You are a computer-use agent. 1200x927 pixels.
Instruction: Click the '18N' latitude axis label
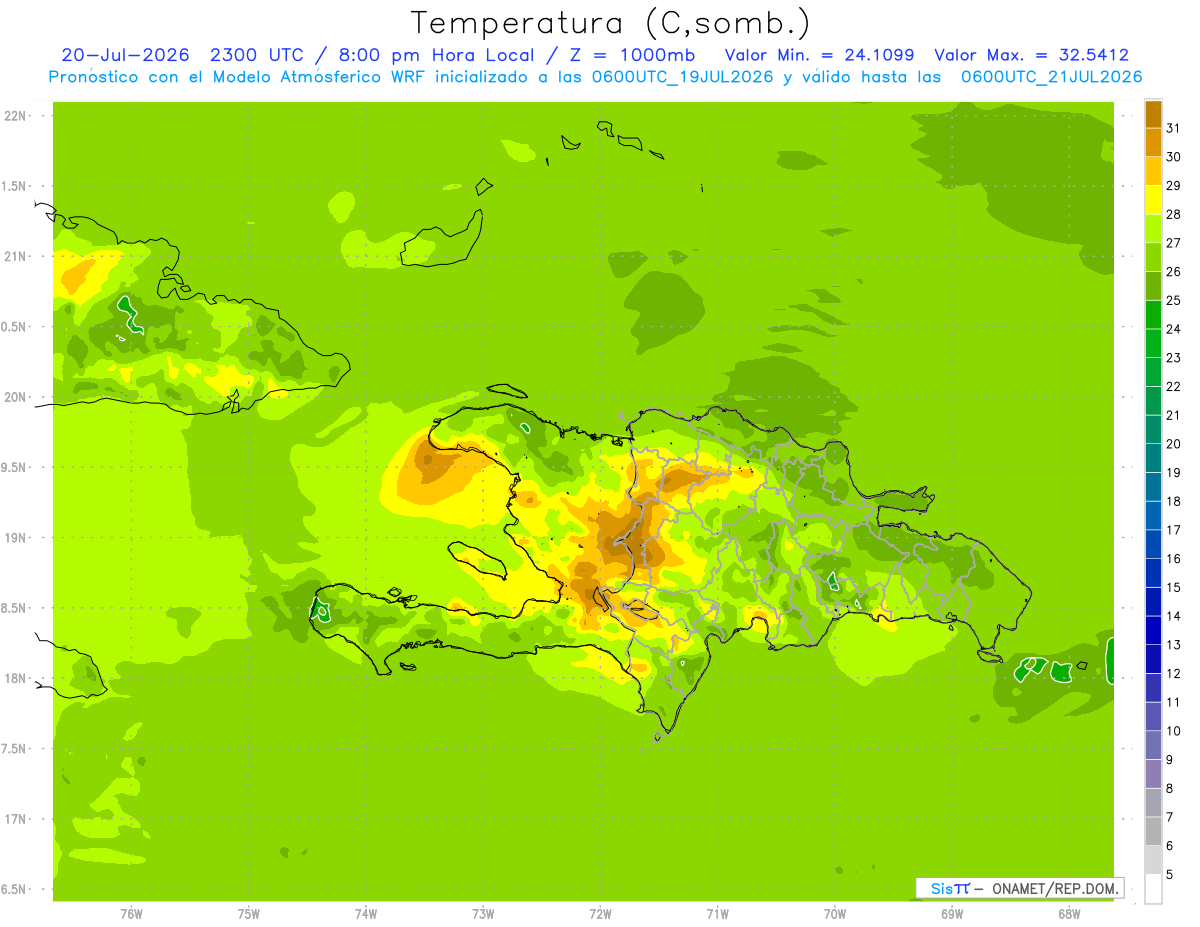(x=17, y=678)
